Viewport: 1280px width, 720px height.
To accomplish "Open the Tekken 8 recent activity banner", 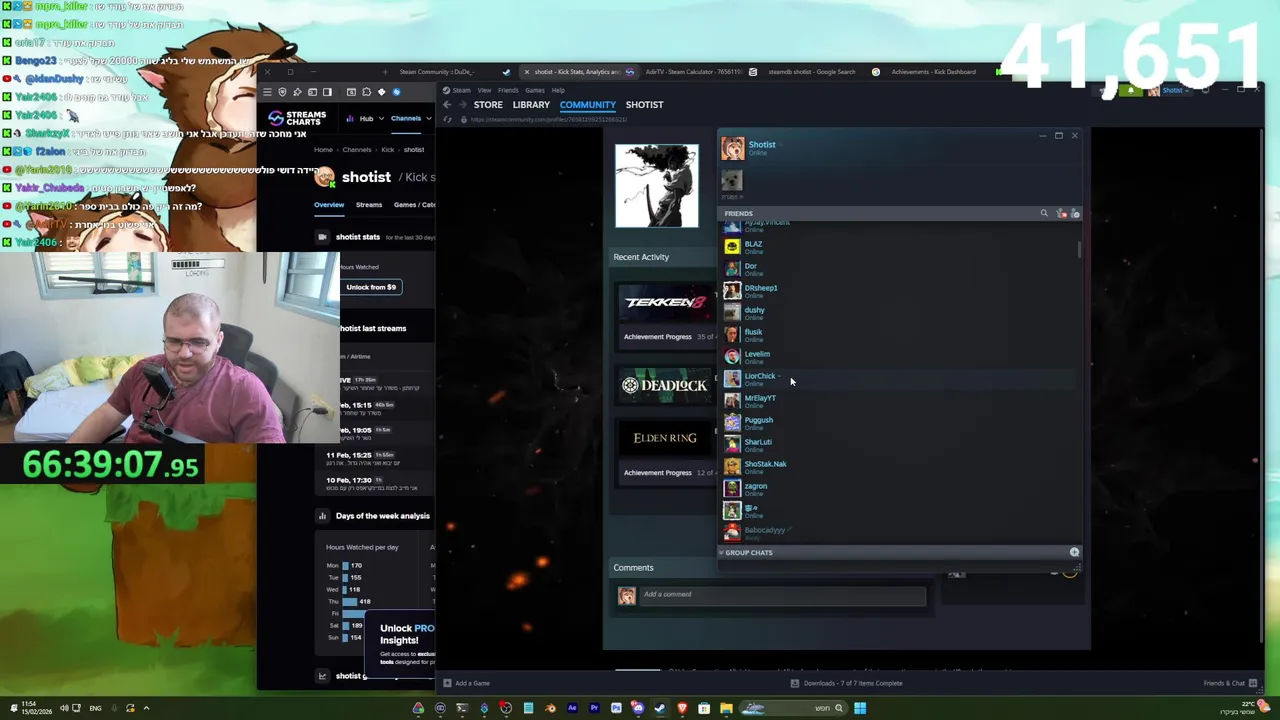I will 665,302.
